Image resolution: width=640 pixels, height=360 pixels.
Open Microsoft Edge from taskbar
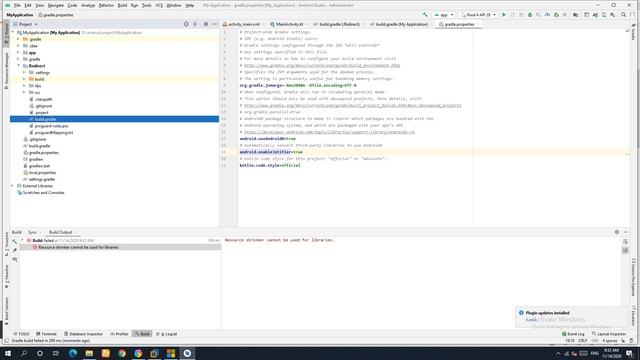(x=73, y=353)
